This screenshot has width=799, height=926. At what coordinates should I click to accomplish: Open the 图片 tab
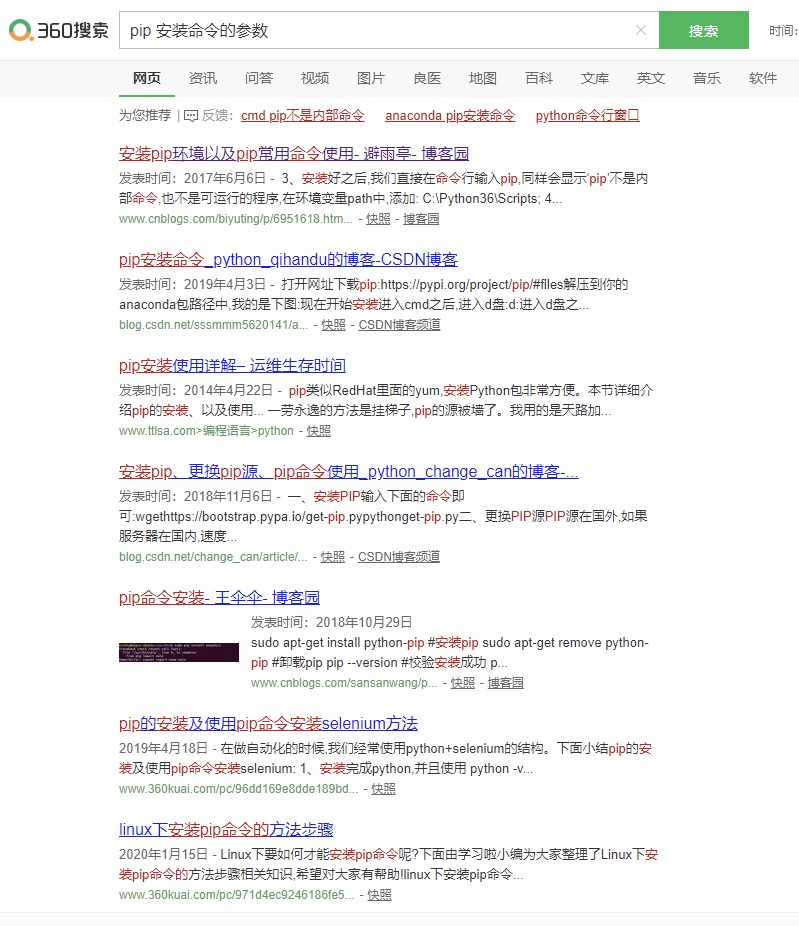click(371, 78)
